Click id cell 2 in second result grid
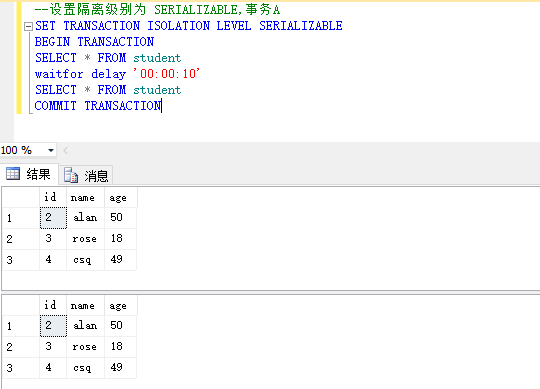The width and height of the screenshot is (540, 389). (x=53, y=326)
